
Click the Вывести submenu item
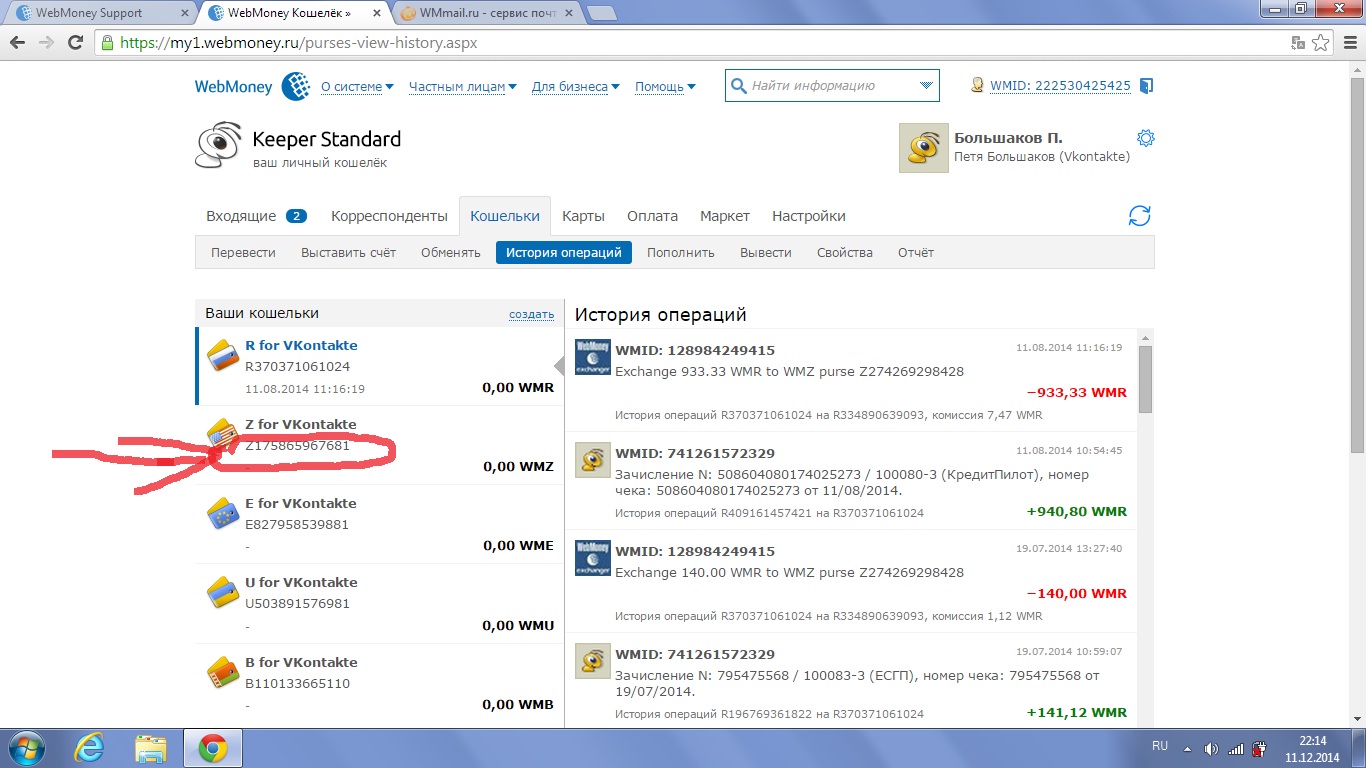point(766,253)
